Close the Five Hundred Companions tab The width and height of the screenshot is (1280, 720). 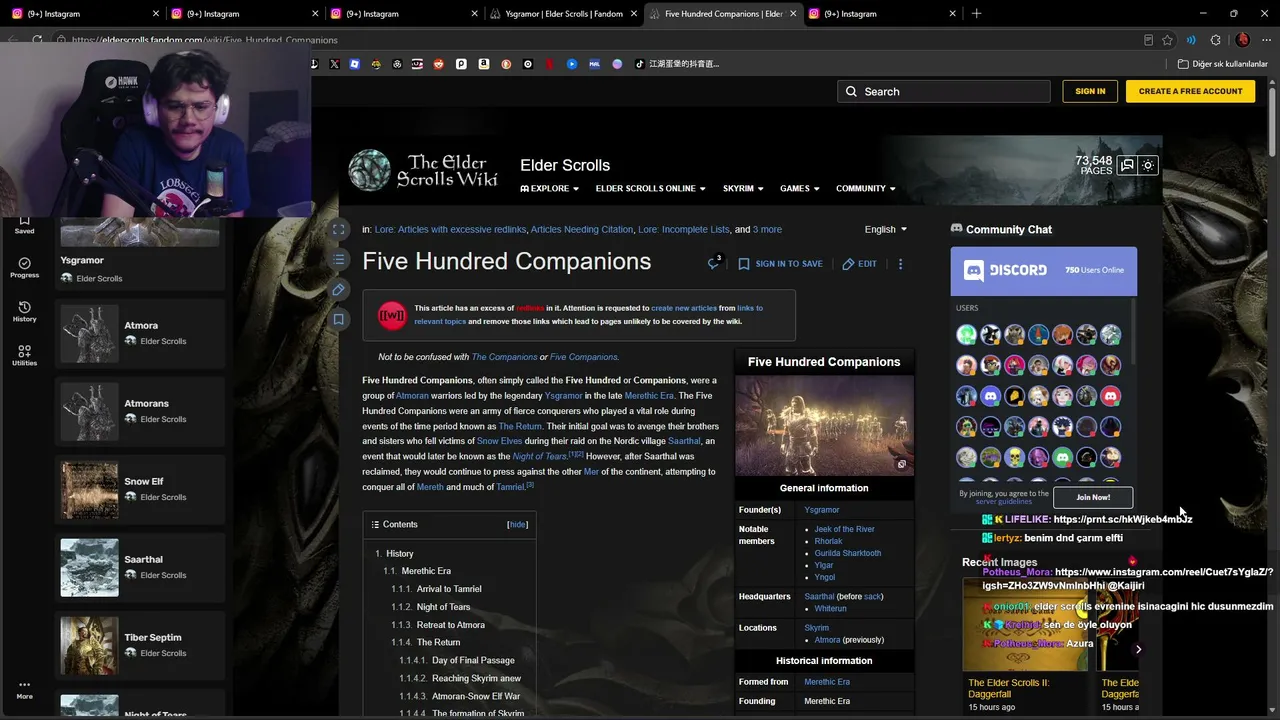tap(793, 14)
